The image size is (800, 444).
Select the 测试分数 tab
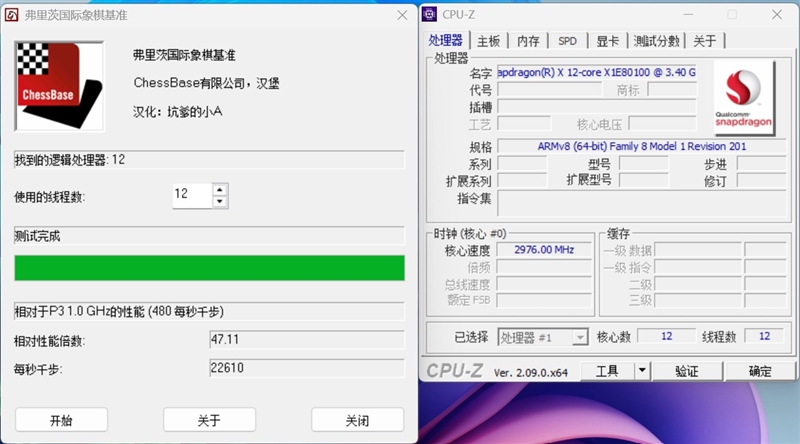(x=656, y=41)
